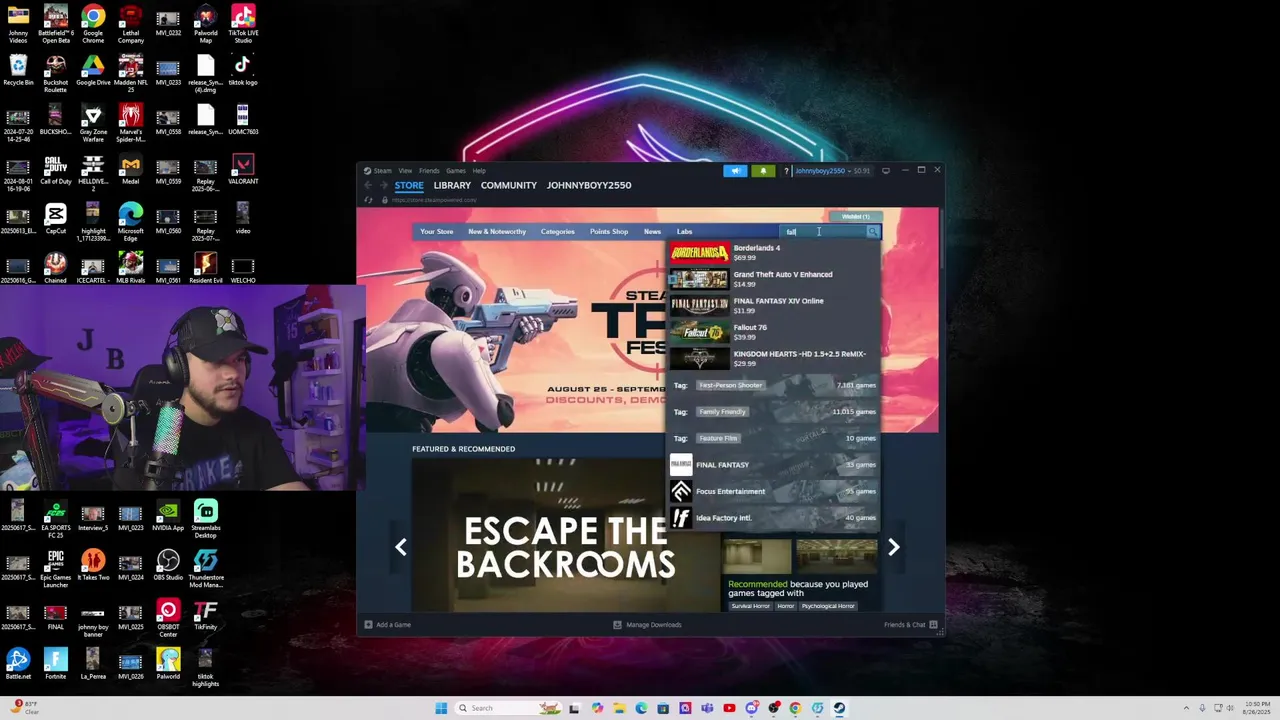Open the Lethal Company desktop shortcut
Screen dimensions: 1280x720
pyautogui.click(x=130, y=24)
